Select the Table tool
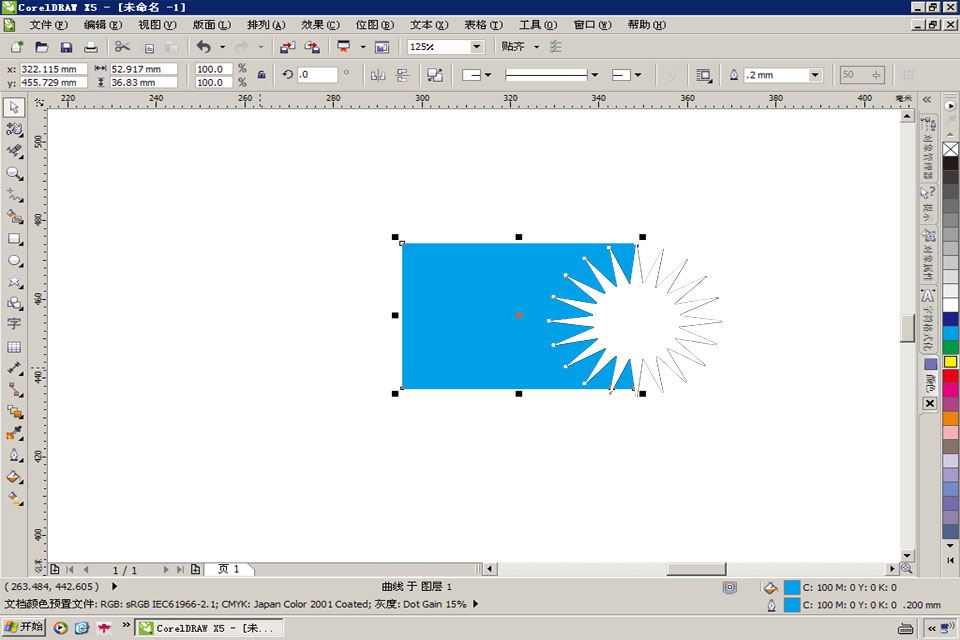The image size is (960, 640). pyautogui.click(x=14, y=347)
